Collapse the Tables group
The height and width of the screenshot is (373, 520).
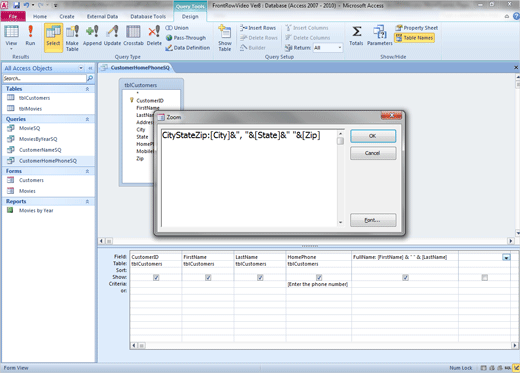(87, 89)
